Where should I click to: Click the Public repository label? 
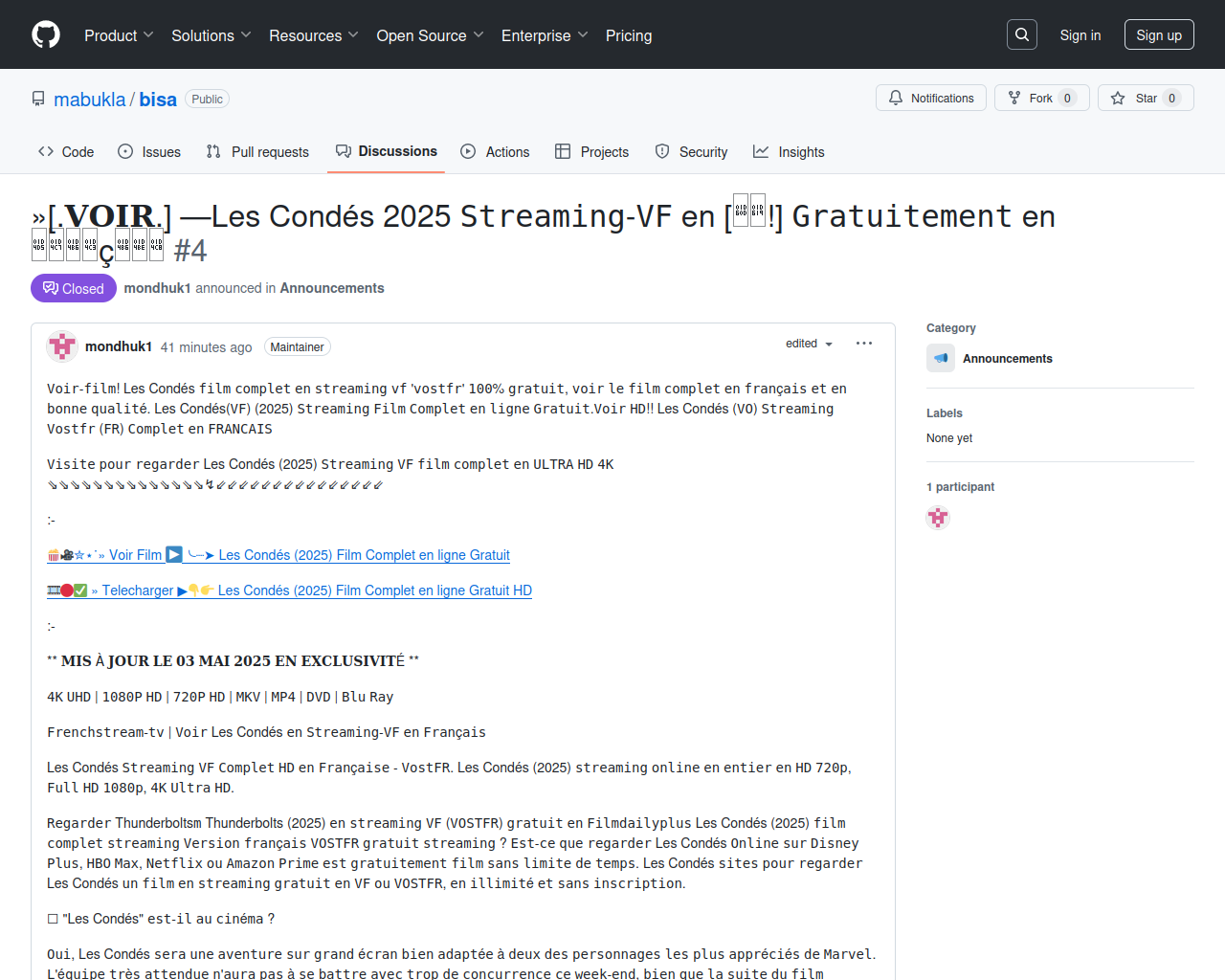click(207, 100)
